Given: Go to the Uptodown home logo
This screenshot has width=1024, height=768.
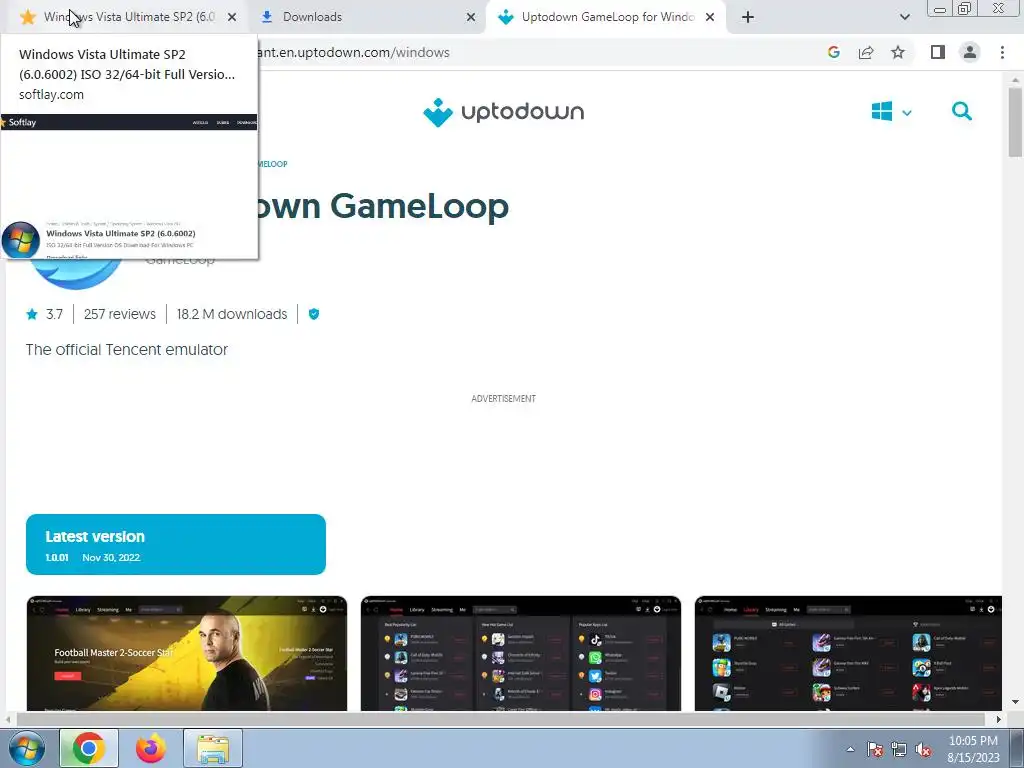Looking at the screenshot, I should click(x=504, y=112).
